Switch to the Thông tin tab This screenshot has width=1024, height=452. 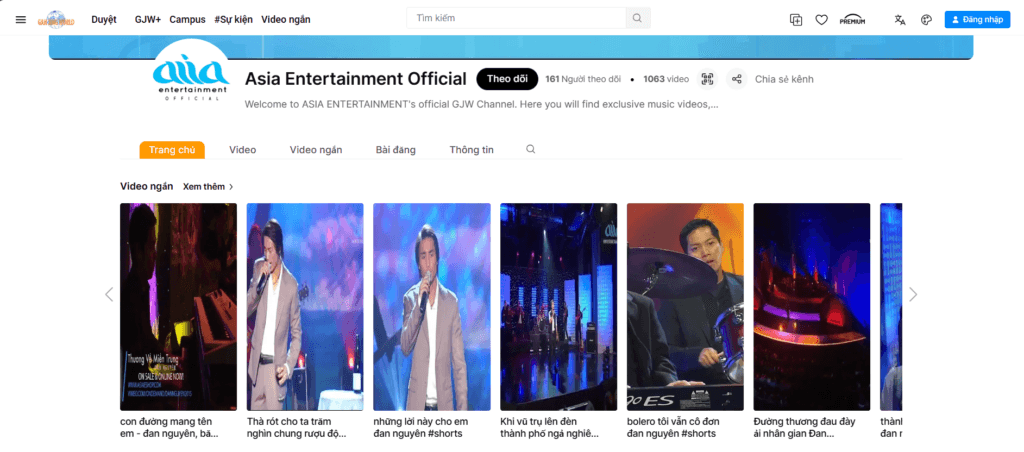coord(472,150)
